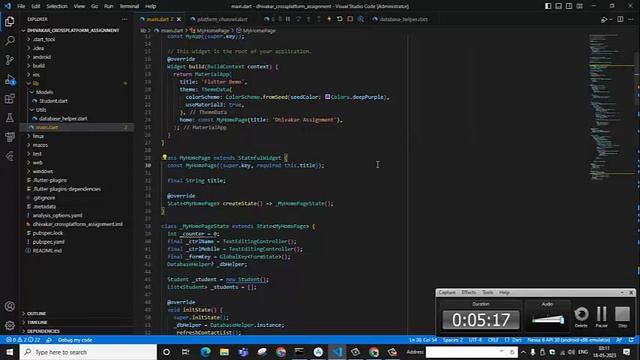640x360 pixels.
Task: Open Microsoft Edge from taskbar
Action: [x=205, y=352]
